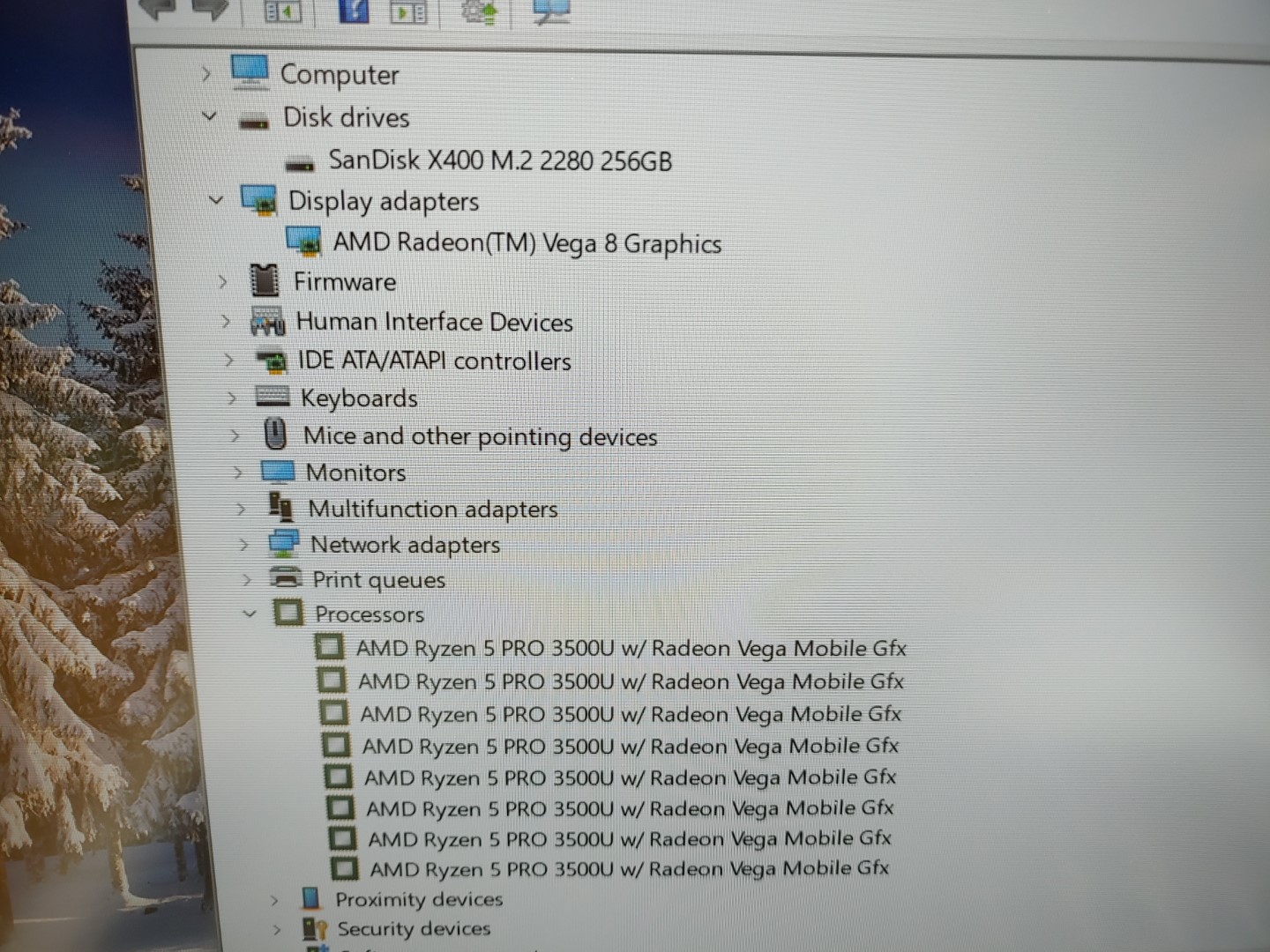This screenshot has height=952, width=1270.
Task: Select the 'Print queues' label
Action: pyautogui.click(x=379, y=580)
